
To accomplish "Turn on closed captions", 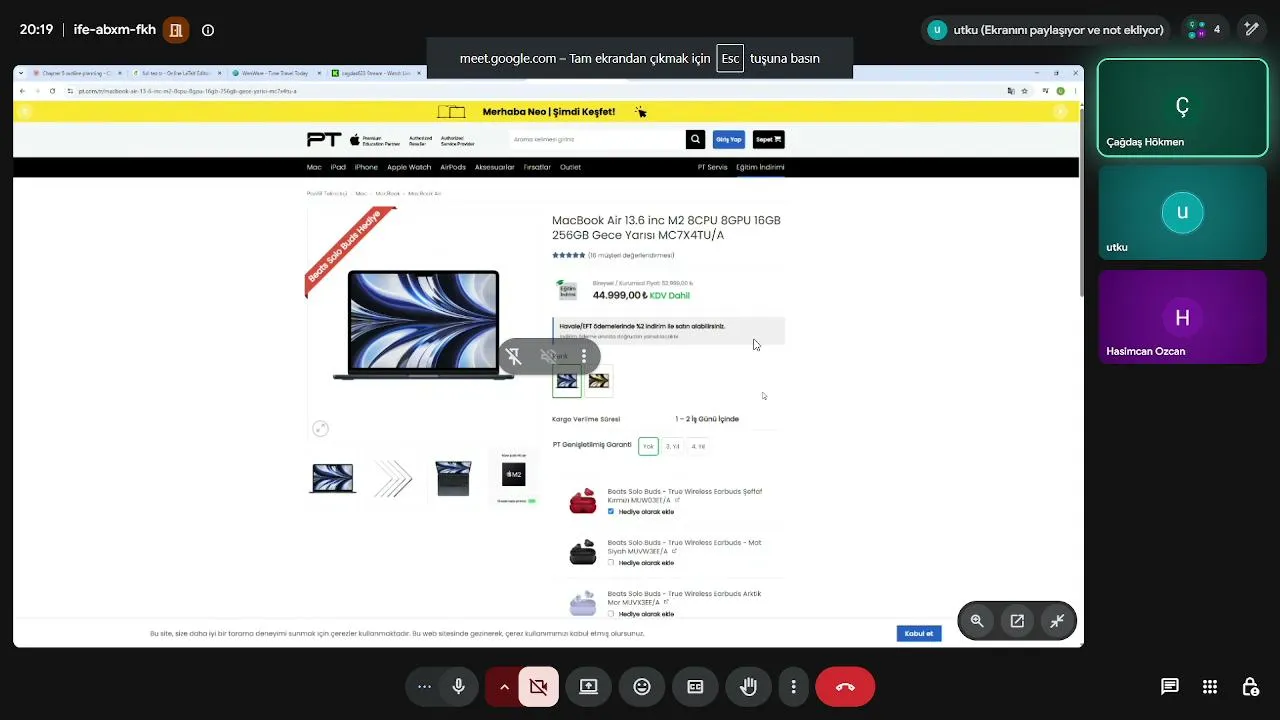I will tap(695, 687).
